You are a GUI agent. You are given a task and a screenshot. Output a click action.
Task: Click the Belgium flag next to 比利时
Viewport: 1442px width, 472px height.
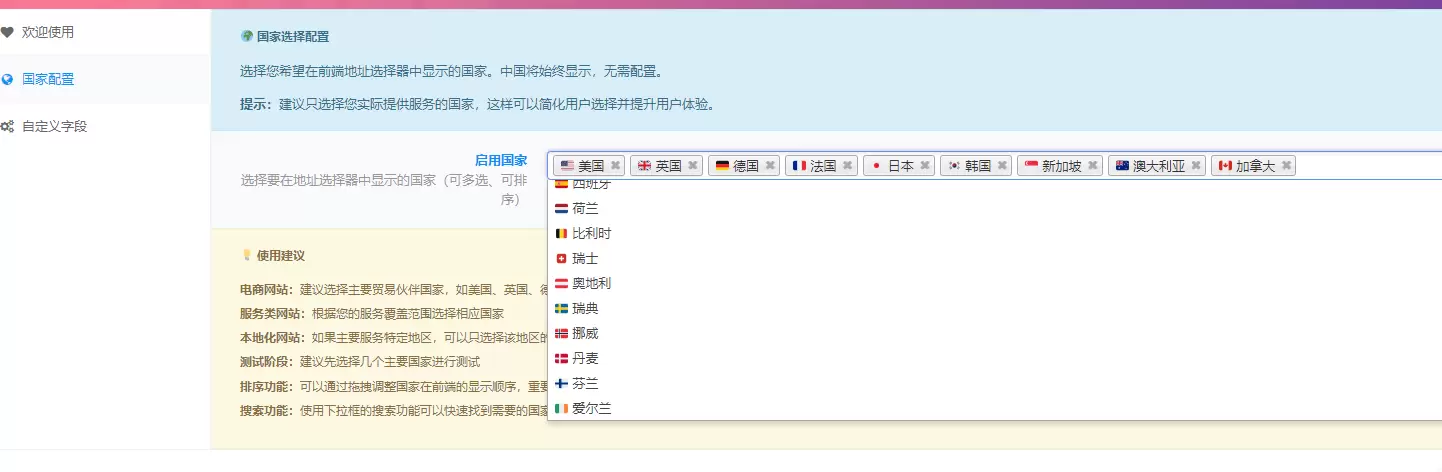coord(561,233)
